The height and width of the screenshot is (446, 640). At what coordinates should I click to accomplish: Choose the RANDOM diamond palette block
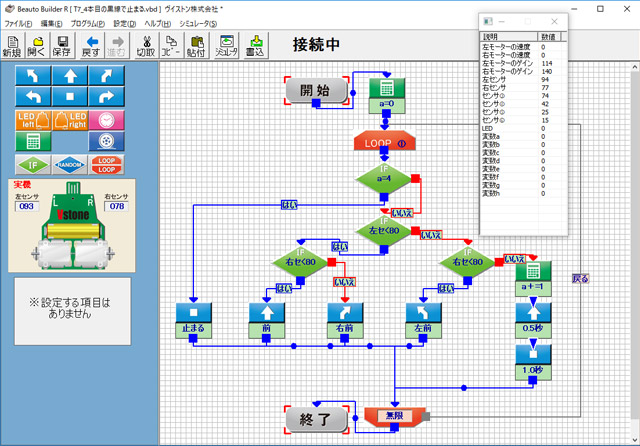coord(68,165)
